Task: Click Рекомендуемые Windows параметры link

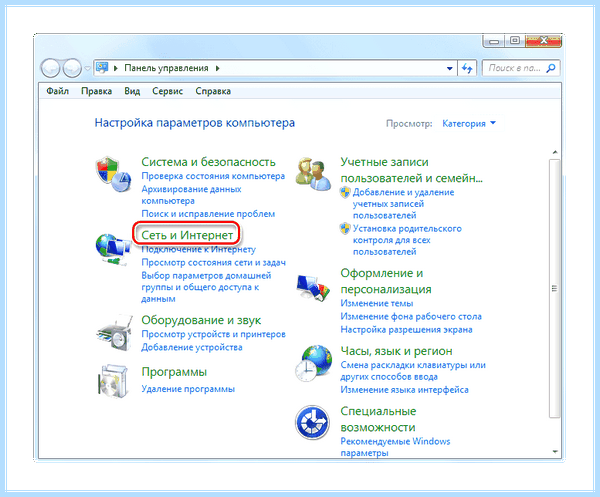Action: (x=395, y=447)
